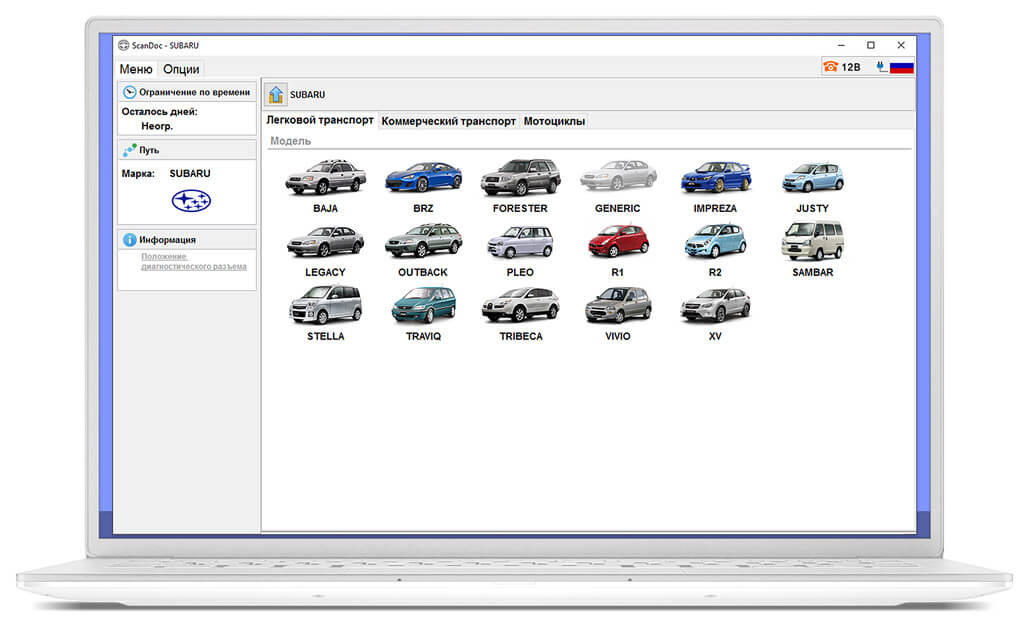This screenshot has height=626, width=1024.
Task: Maximize the ScanDoc window
Action: pos(871,45)
